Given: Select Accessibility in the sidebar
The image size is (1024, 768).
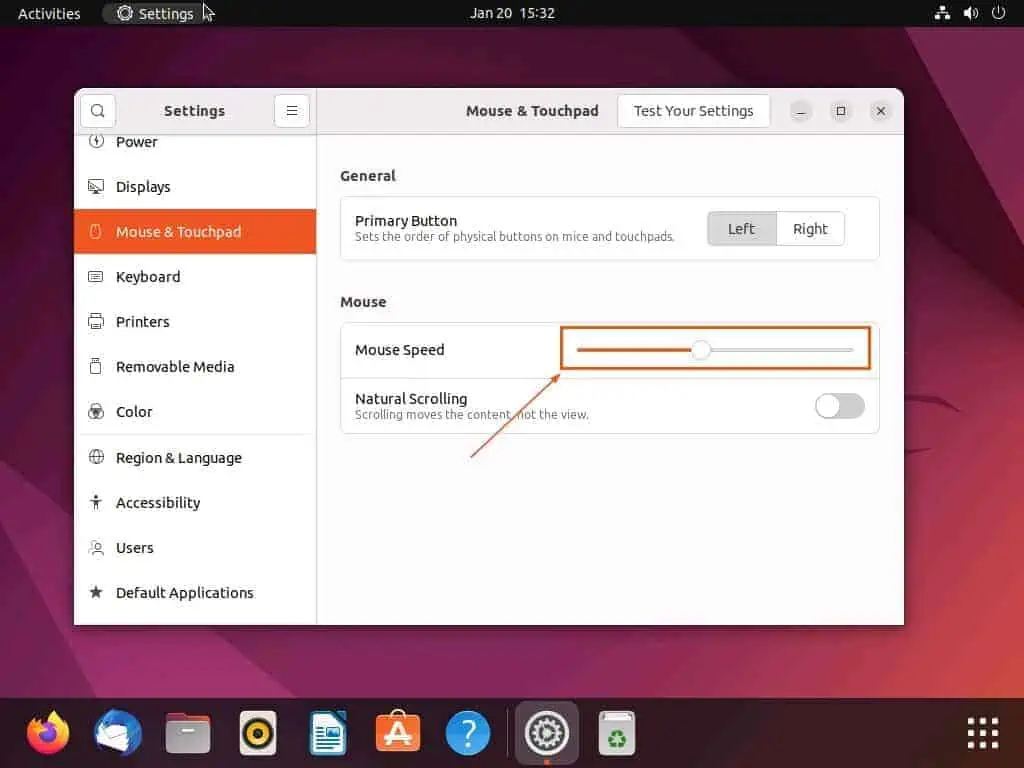Looking at the screenshot, I should coord(157,502).
